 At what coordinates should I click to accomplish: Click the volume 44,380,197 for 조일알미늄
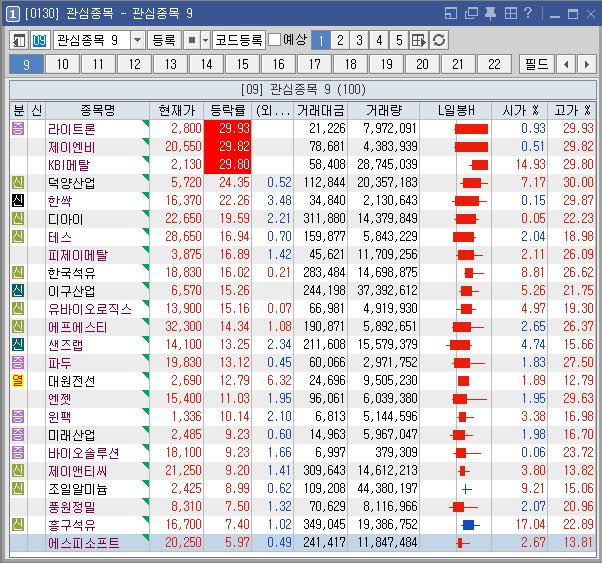coord(387,488)
